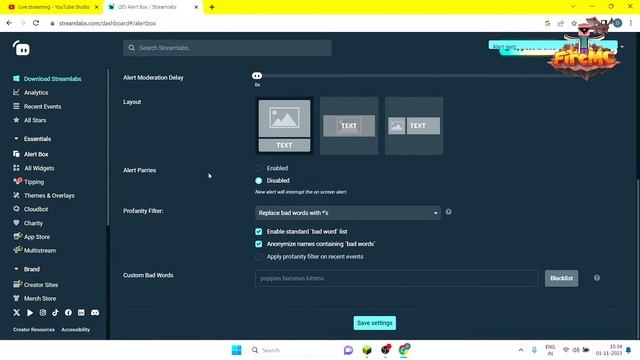Select Disabled for Alert Parries

(x=259, y=180)
